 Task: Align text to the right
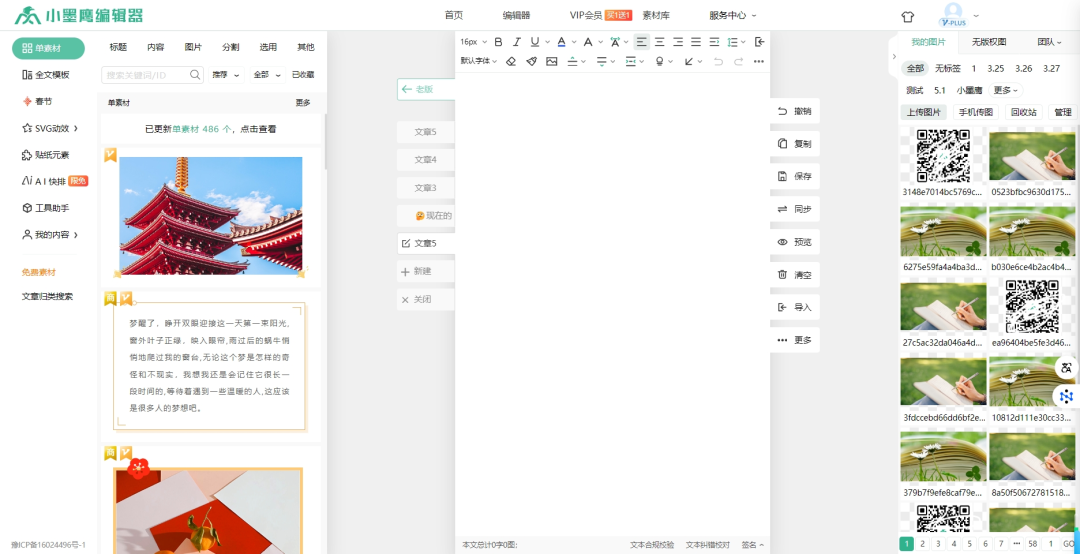678,42
